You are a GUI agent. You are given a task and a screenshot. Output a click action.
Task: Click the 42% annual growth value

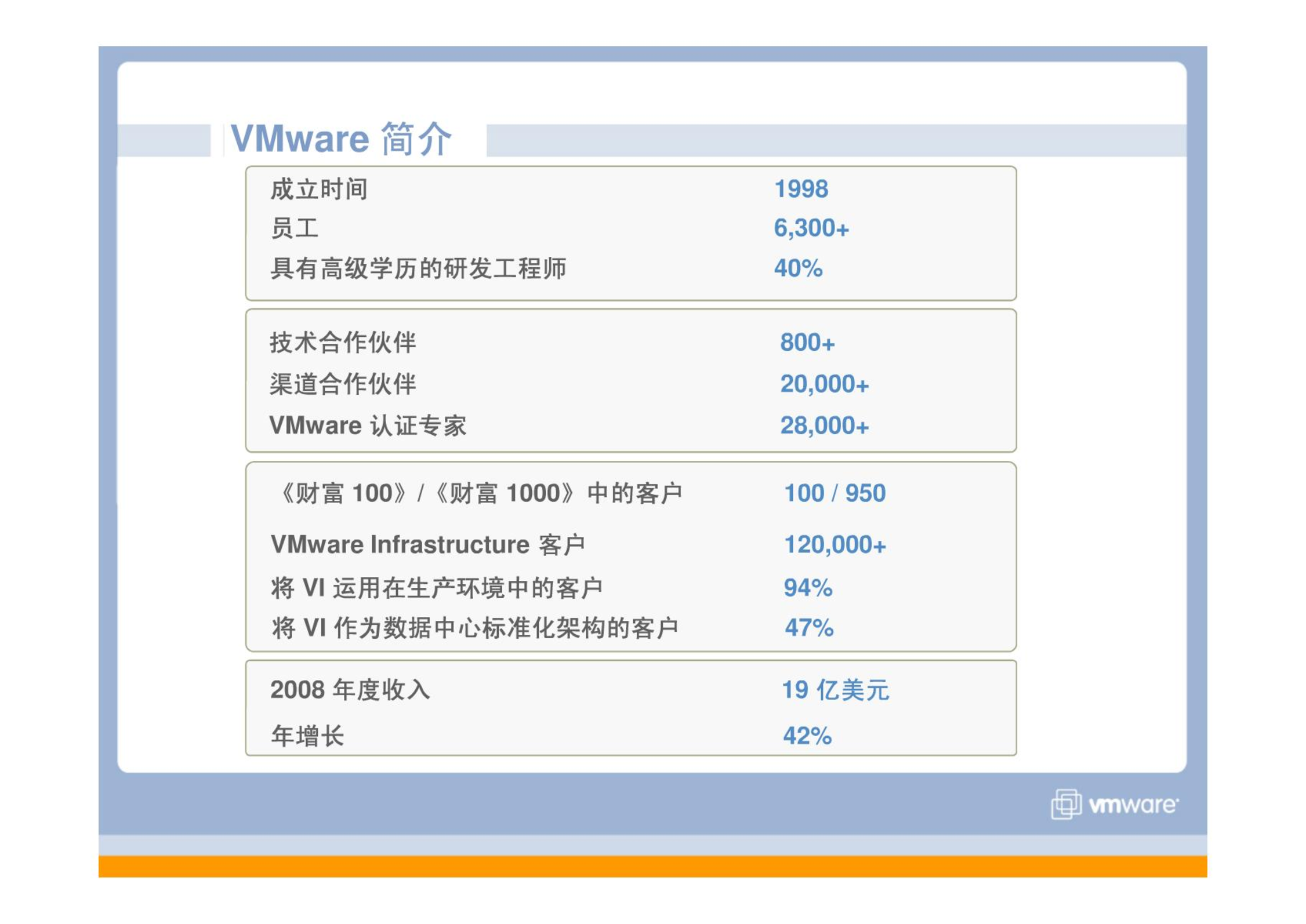tap(807, 736)
